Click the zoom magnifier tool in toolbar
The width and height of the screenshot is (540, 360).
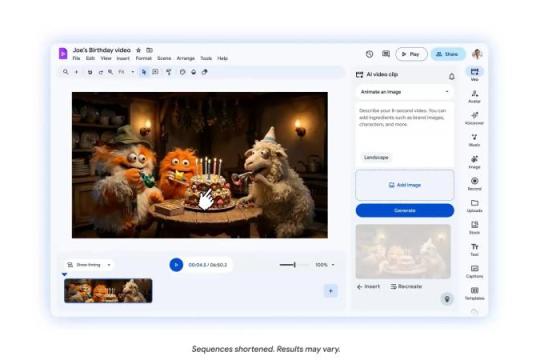[111, 72]
